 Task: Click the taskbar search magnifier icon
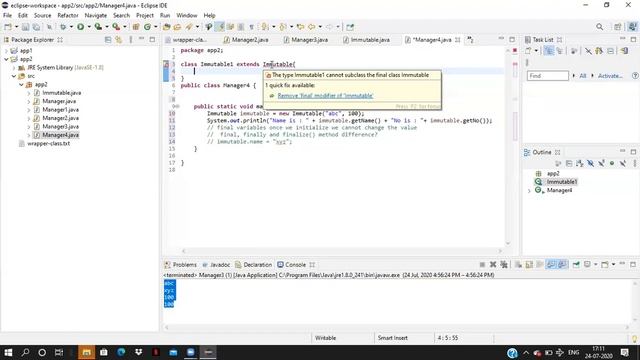click(x=25, y=352)
